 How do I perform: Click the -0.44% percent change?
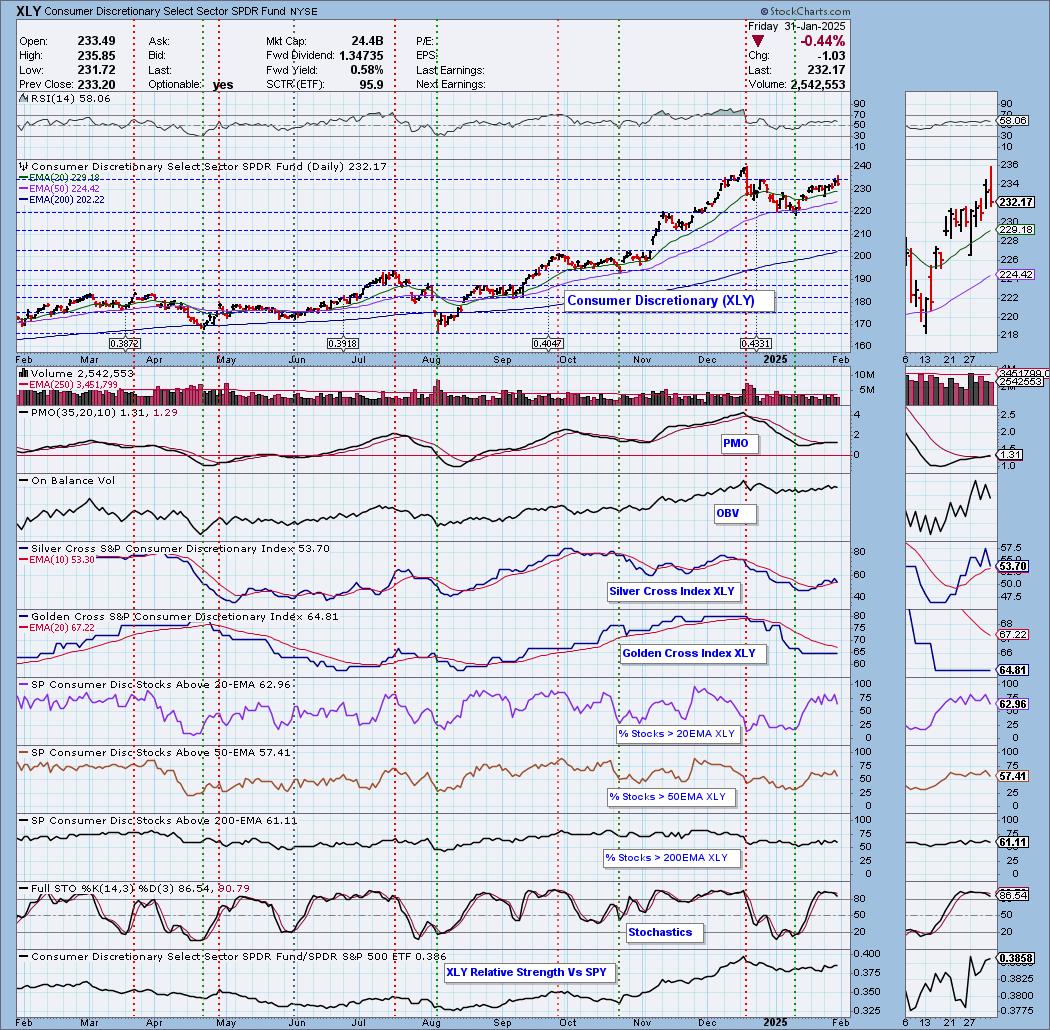pyautogui.click(x=822, y=42)
